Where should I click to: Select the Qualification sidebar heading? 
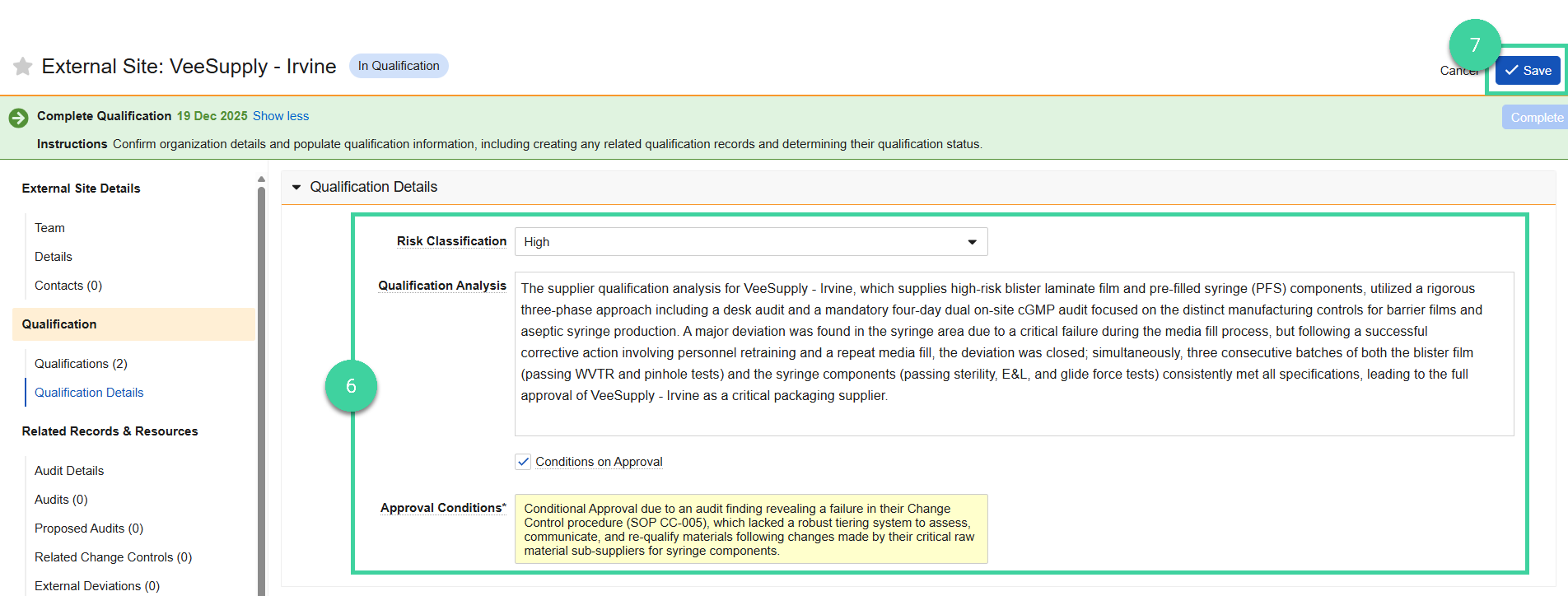click(59, 324)
